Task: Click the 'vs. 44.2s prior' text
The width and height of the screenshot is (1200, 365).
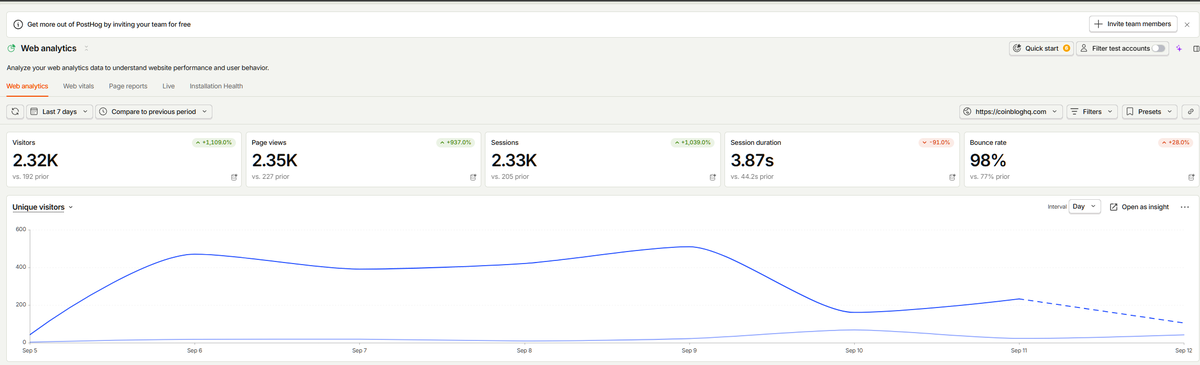Action: (x=753, y=177)
